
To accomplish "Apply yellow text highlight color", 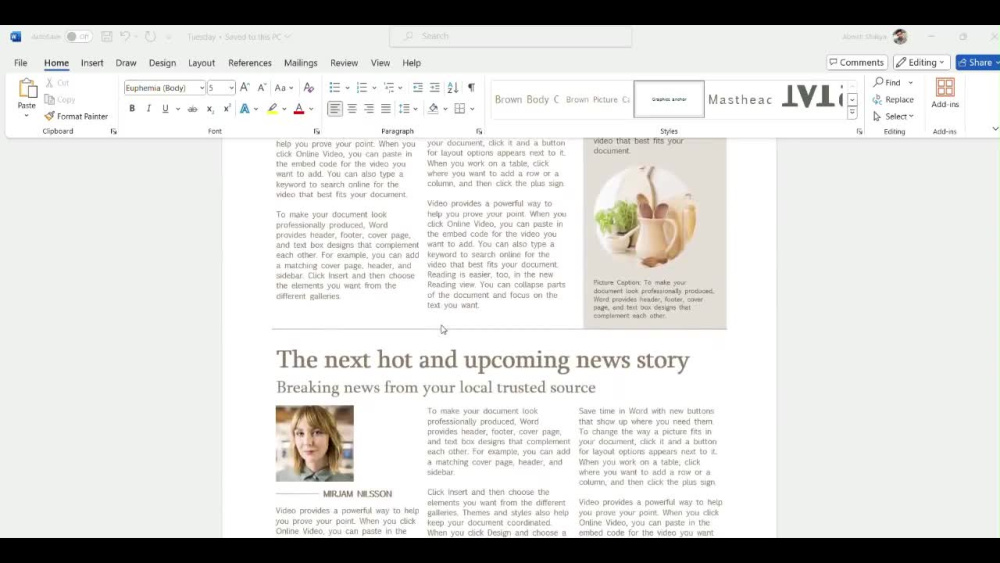I will [272, 109].
